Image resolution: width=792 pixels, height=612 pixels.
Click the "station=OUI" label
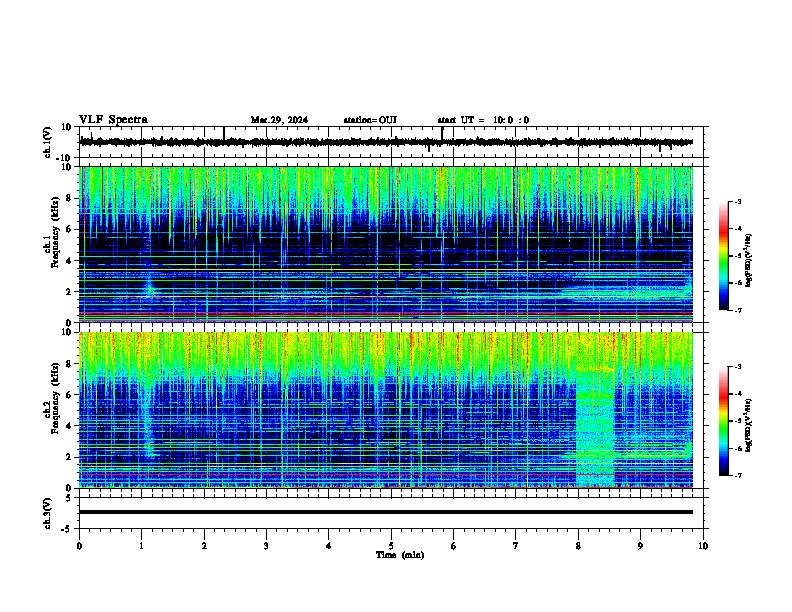[x=370, y=120]
